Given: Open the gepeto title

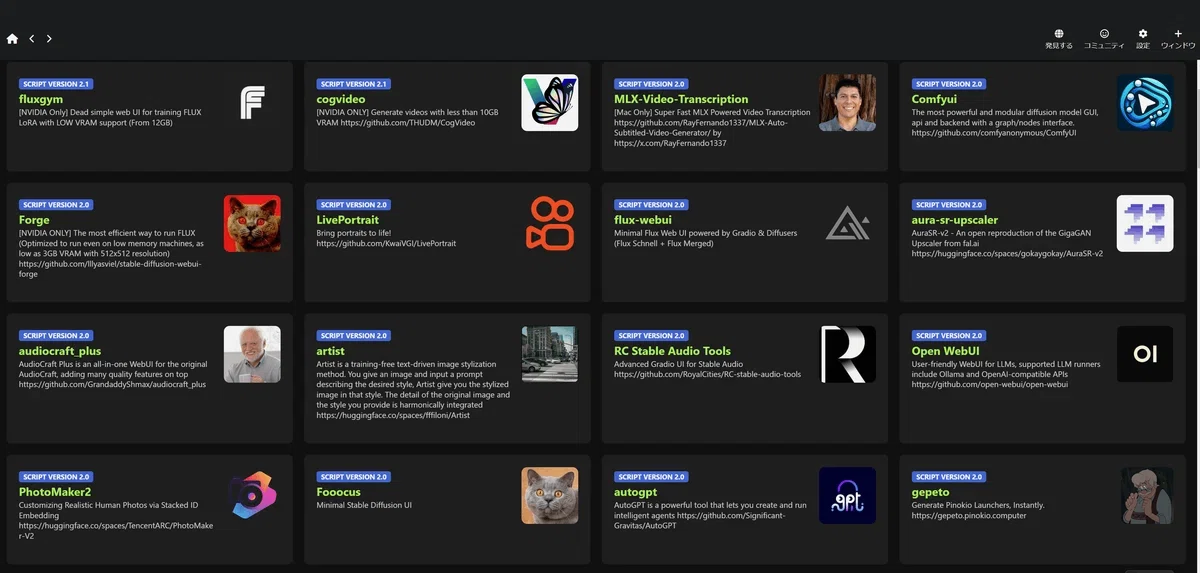Looking at the screenshot, I should click(931, 492).
